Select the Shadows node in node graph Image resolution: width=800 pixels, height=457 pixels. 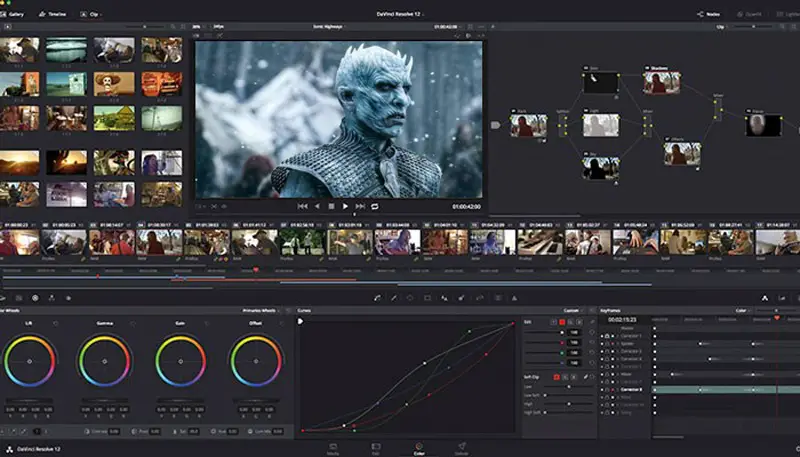[x=662, y=82]
